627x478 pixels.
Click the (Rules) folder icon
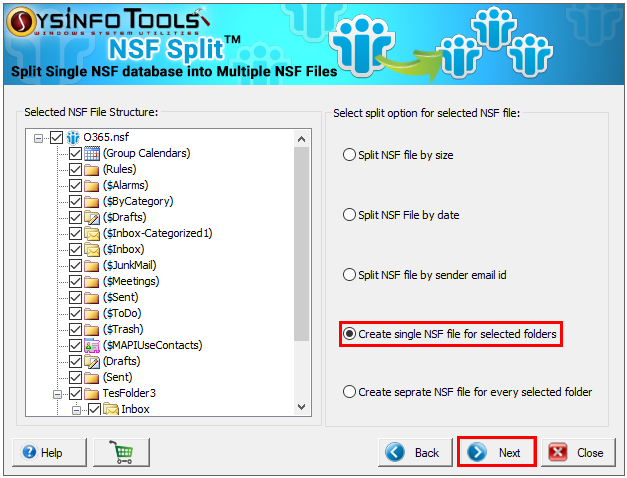point(92,170)
